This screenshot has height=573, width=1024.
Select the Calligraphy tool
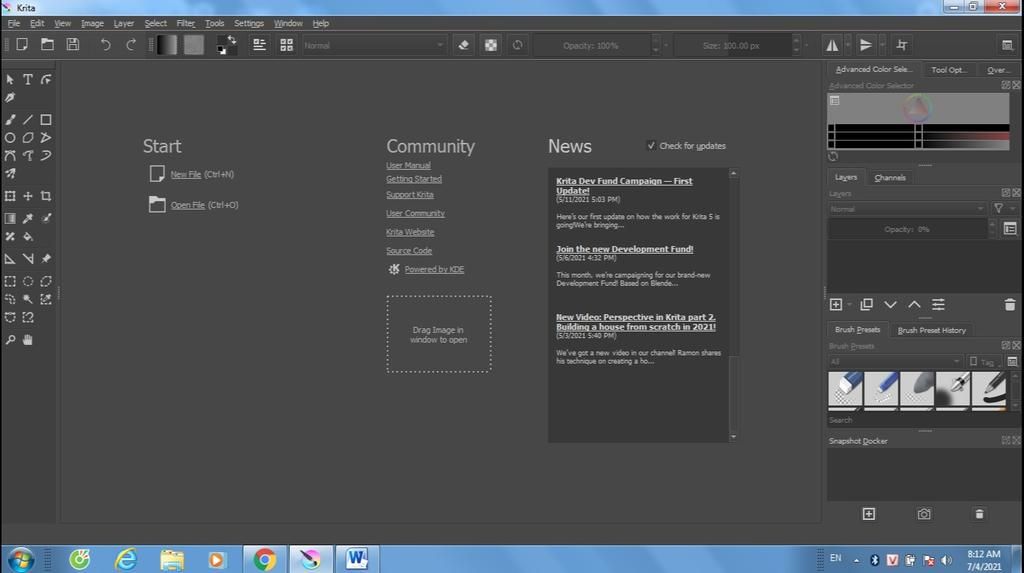pos(10,97)
